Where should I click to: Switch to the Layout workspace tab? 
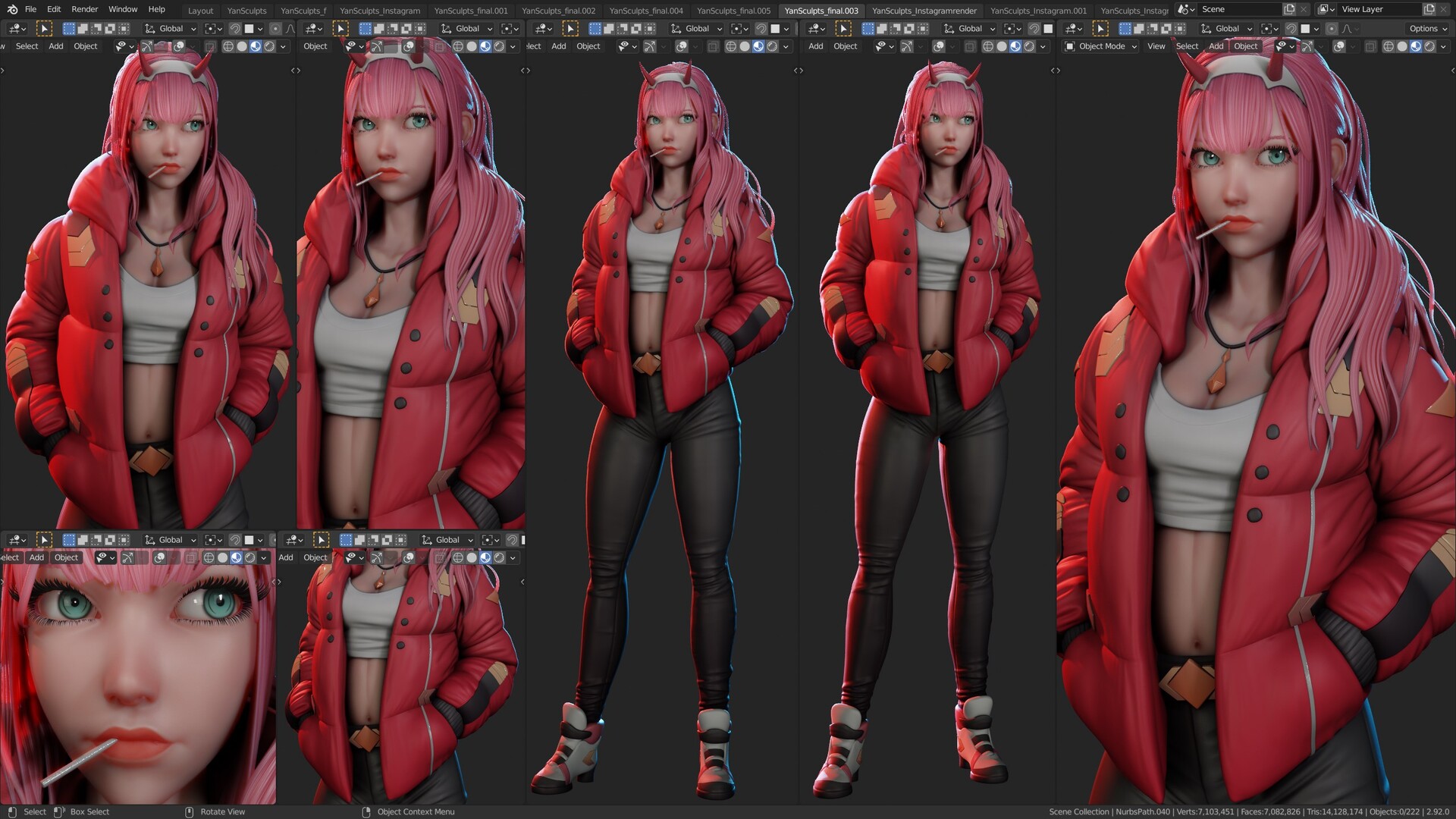click(x=201, y=11)
